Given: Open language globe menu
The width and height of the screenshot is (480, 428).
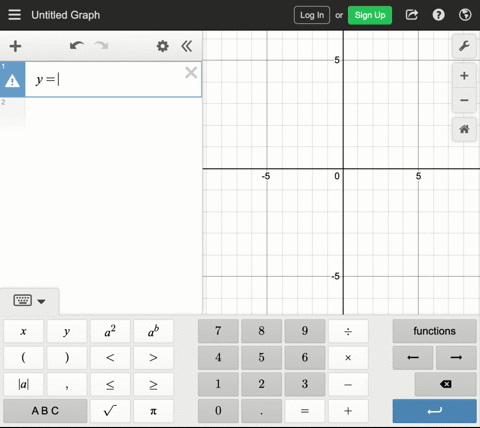Looking at the screenshot, I should click(465, 15).
